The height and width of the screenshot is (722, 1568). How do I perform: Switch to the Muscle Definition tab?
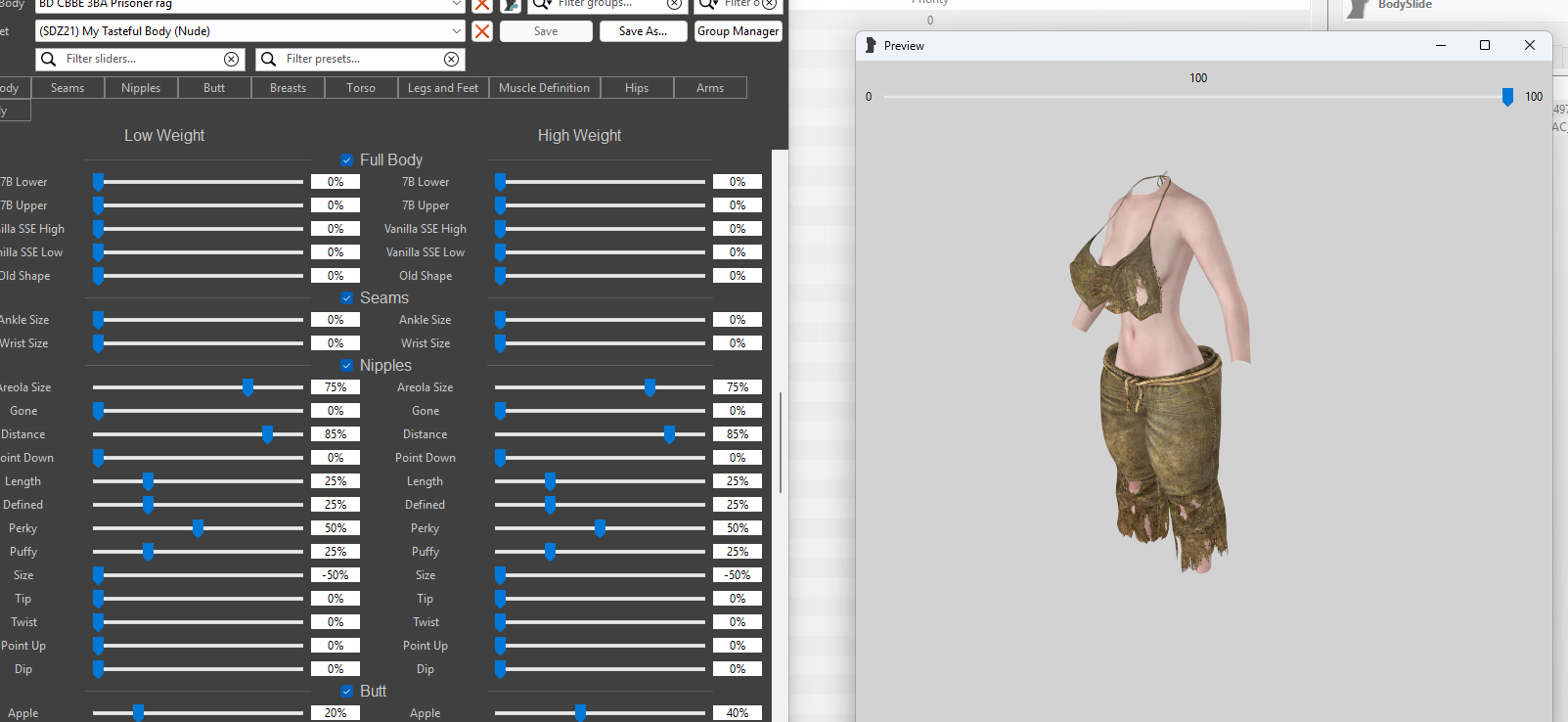[544, 88]
